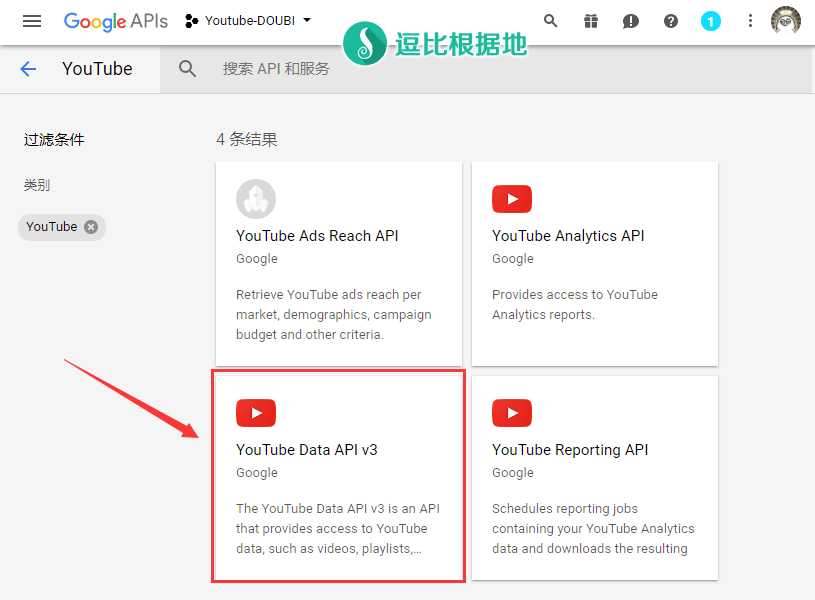Screen dimensions: 815x600
Task: Click the magnifier icon beside the search field
Action: pos(187,69)
